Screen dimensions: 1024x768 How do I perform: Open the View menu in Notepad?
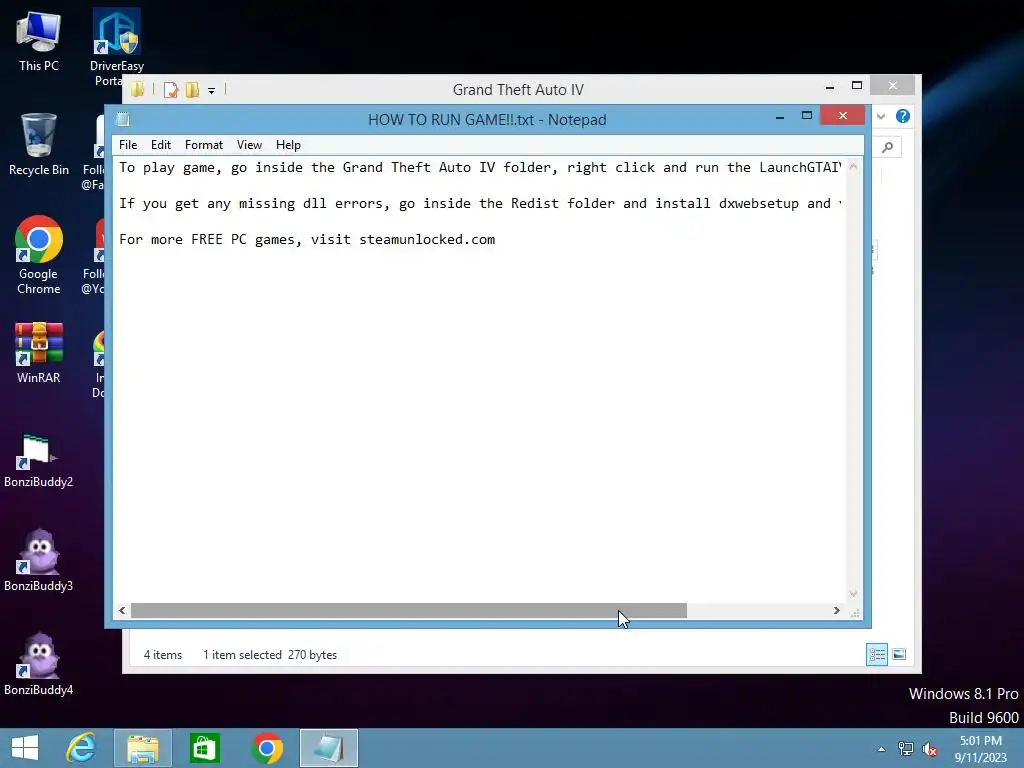[249, 145]
